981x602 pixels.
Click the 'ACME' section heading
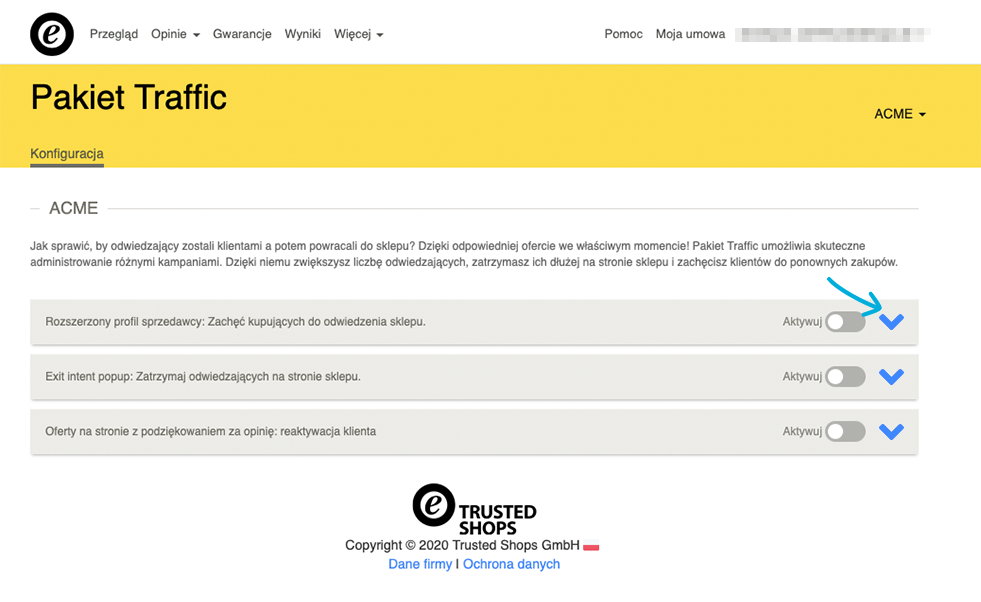click(74, 208)
